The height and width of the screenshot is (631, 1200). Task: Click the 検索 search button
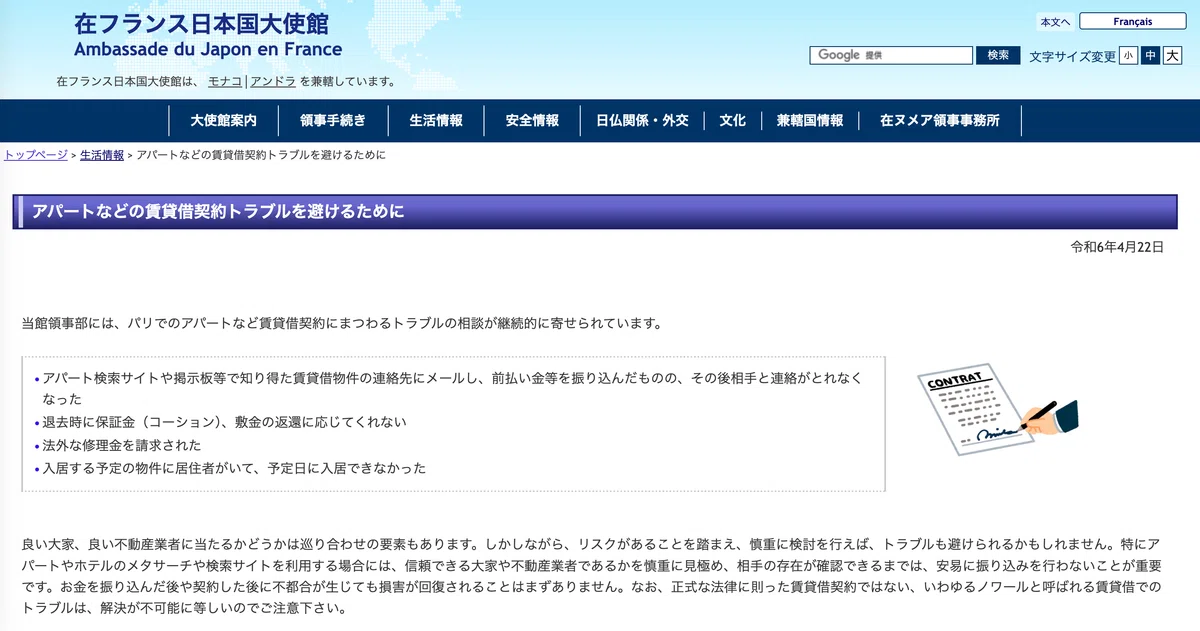(x=998, y=55)
